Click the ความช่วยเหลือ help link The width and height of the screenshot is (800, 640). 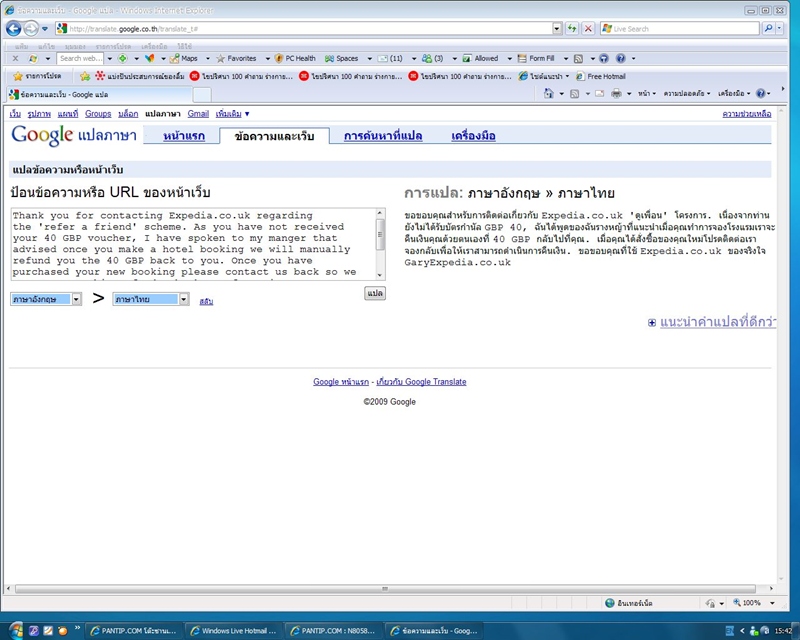[x=746, y=114]
